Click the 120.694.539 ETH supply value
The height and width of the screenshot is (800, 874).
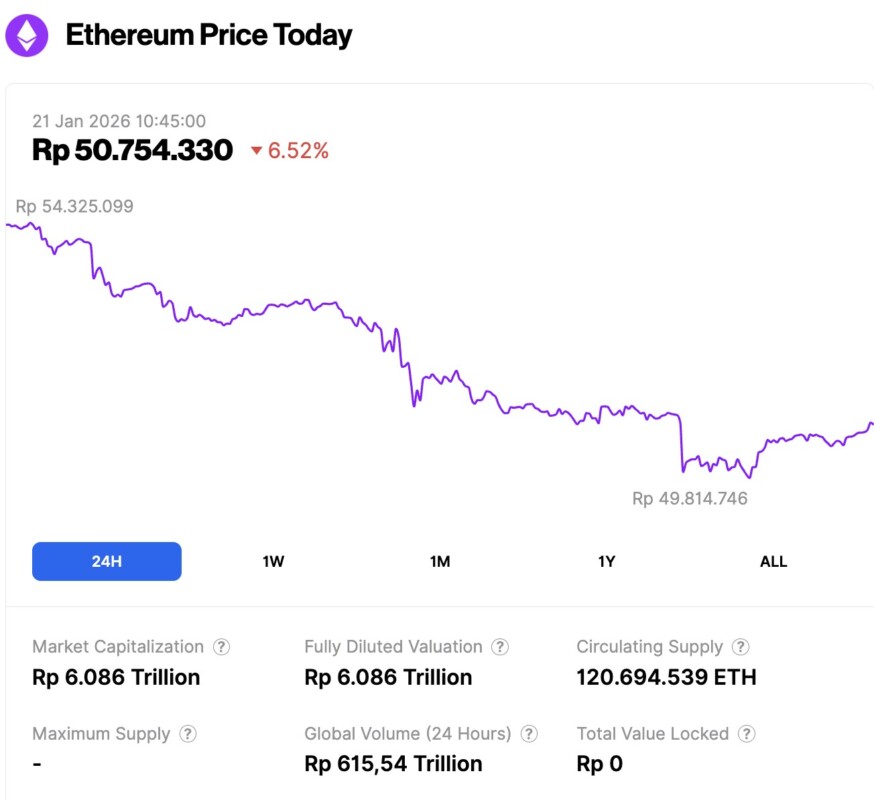tap(666, 677)
